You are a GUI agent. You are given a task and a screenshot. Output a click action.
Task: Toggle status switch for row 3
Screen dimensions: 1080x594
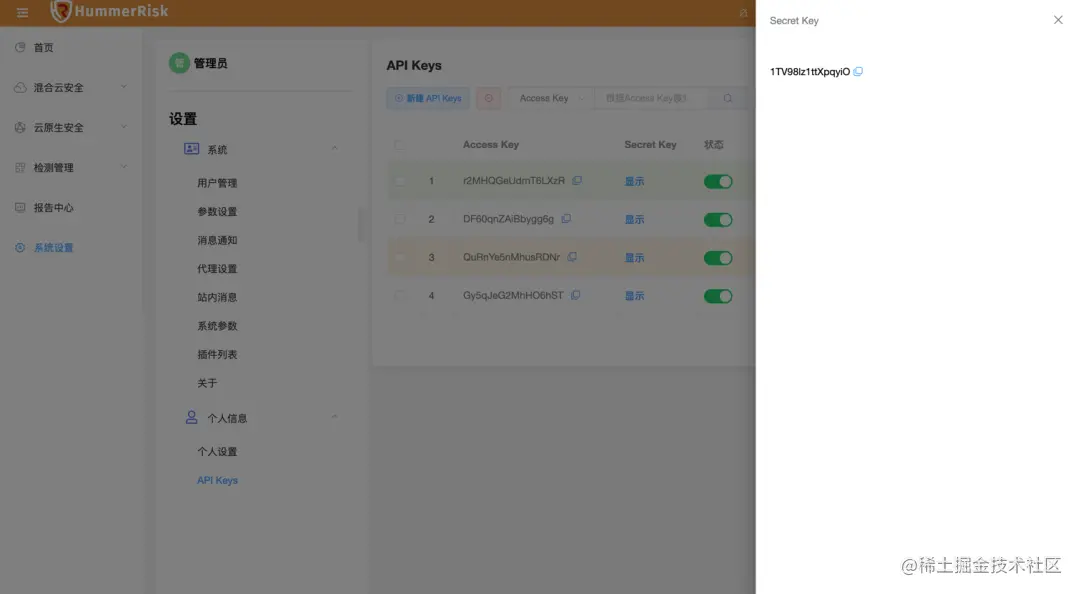718,258
